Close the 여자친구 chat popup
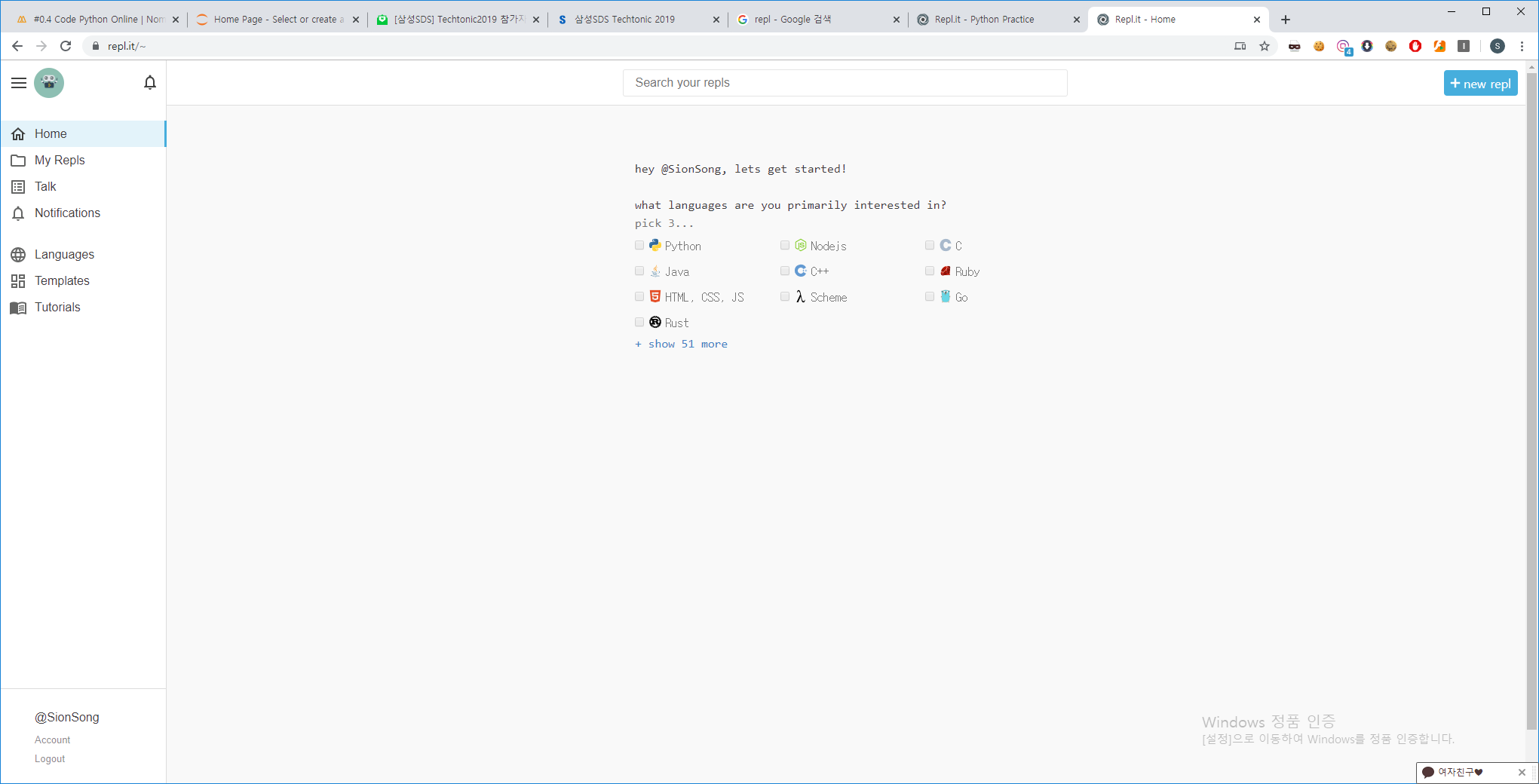 1522,772
